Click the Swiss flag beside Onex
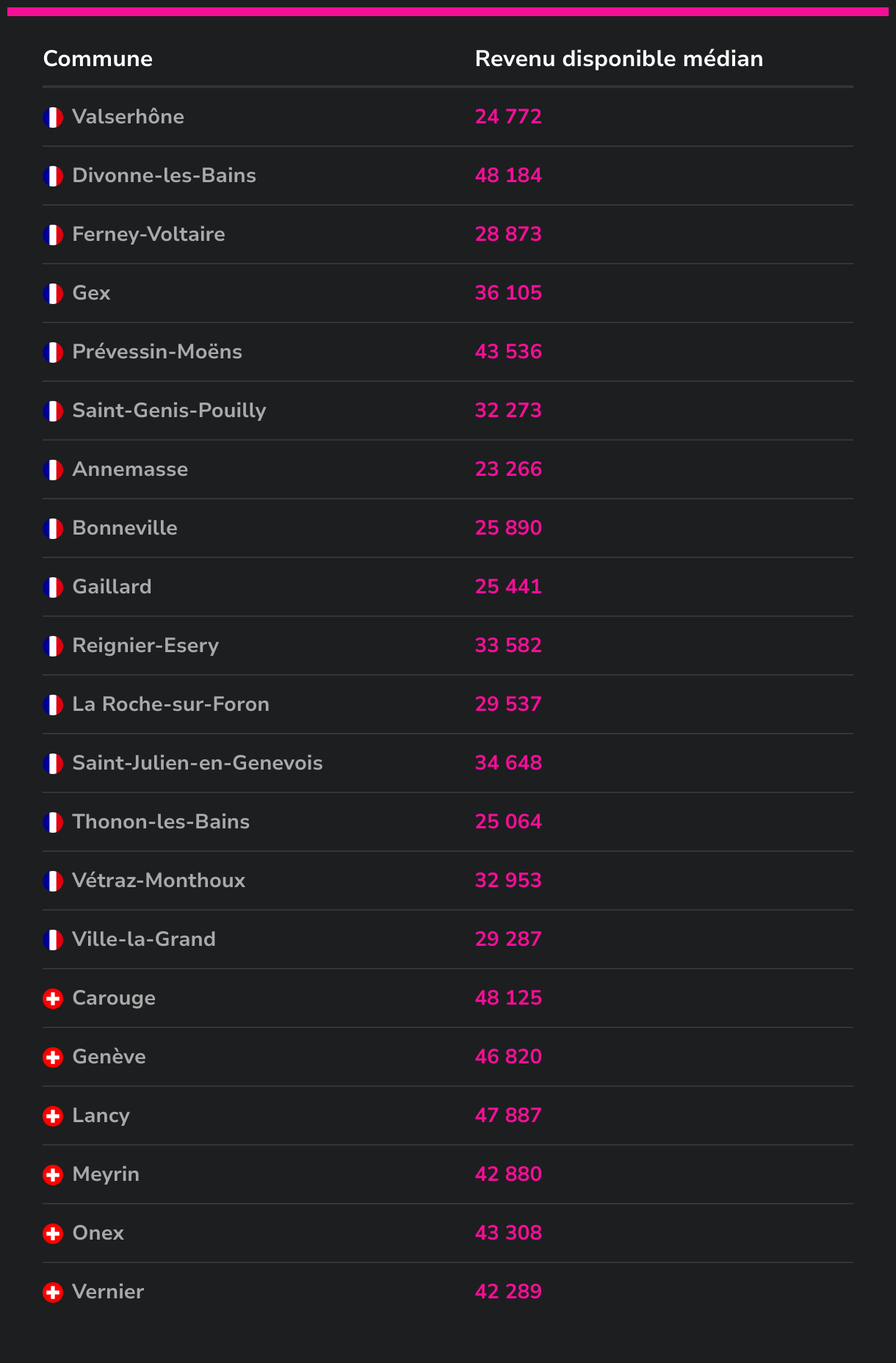896x1363 pixels. coord(53,1234)
